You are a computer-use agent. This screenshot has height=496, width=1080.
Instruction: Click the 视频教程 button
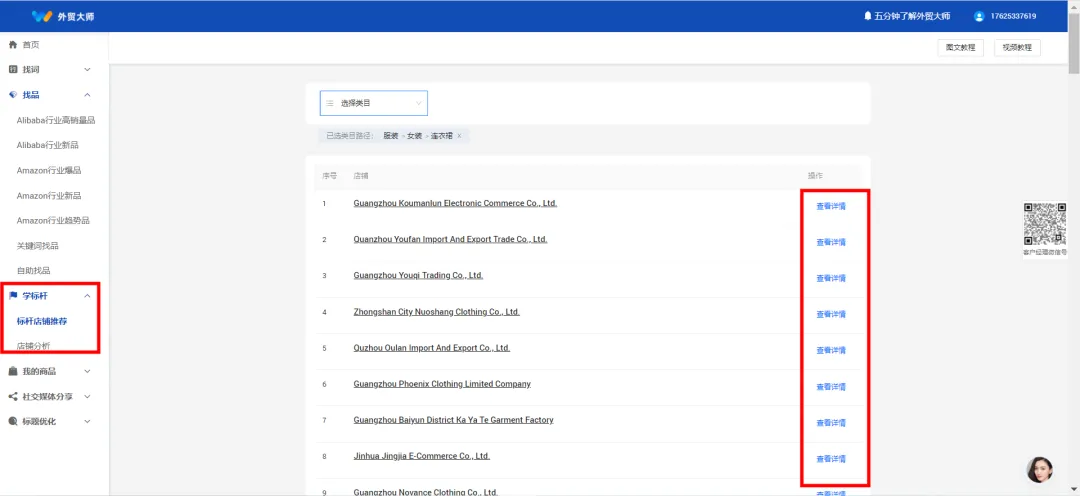1017,48
